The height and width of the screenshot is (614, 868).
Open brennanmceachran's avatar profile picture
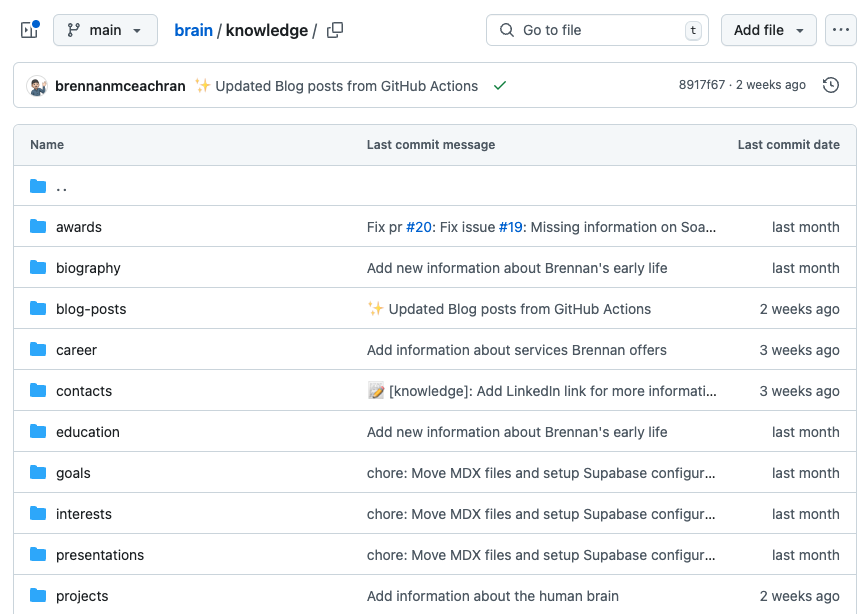(x=37, y=86)
